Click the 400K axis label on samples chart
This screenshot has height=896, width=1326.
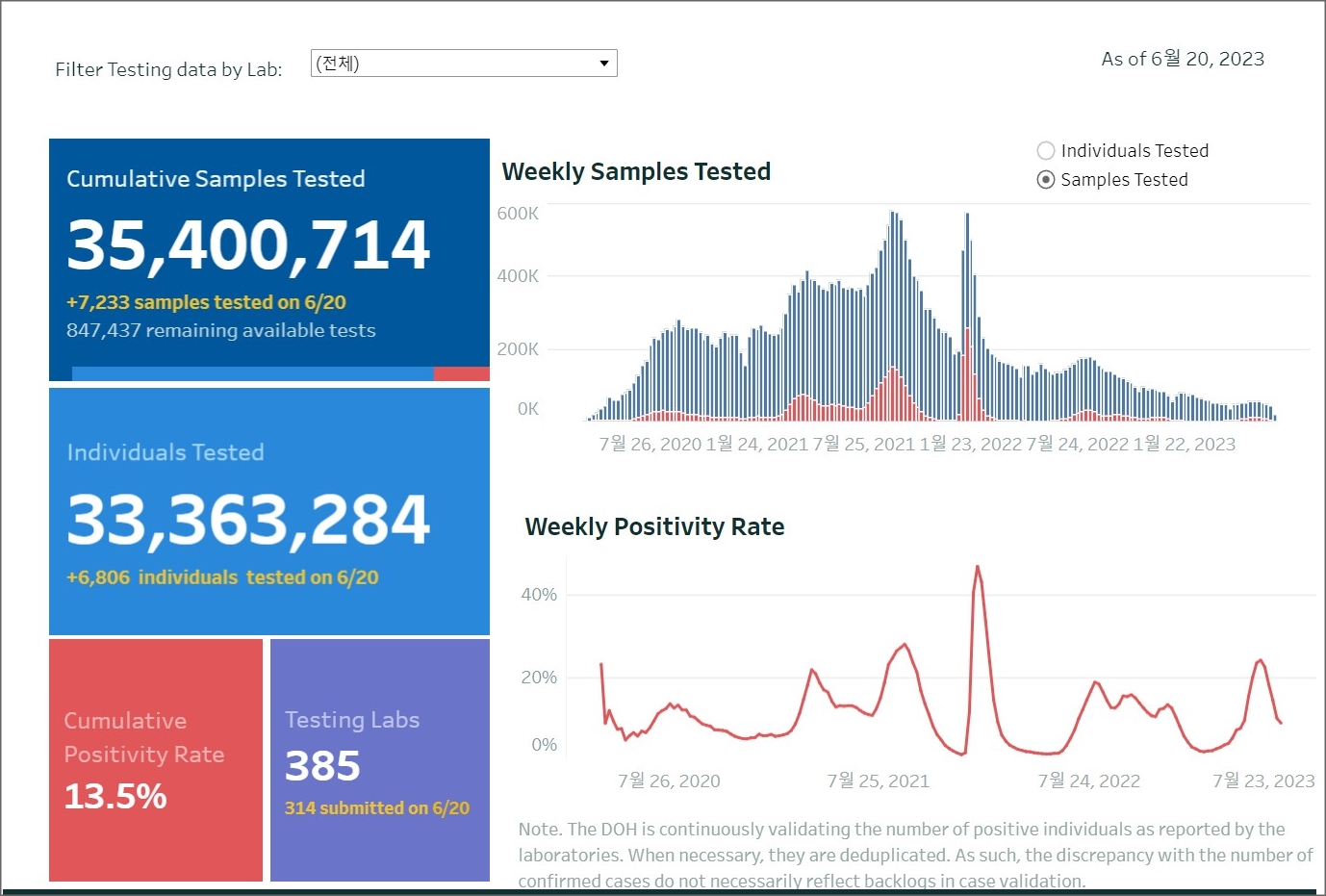coord(518,276)
